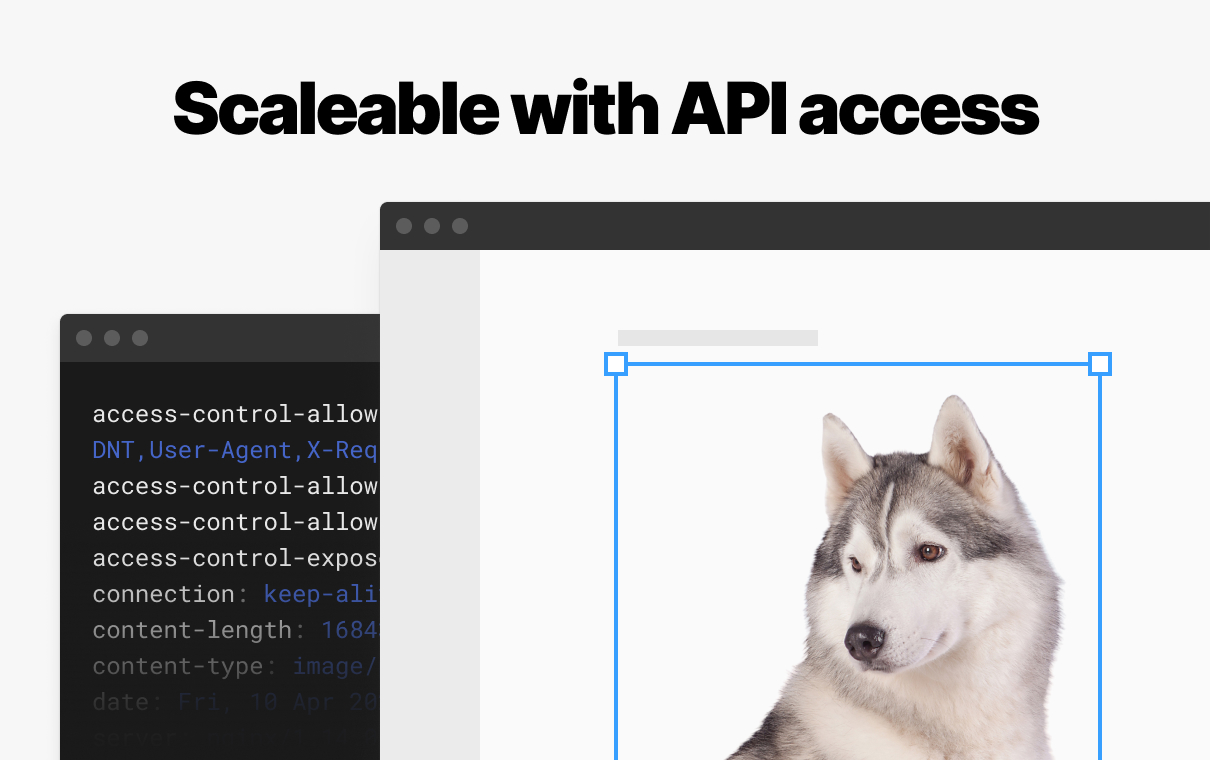Click the topmost "access-control-allow" code line
1210x760 pixels.
point(234,414)
